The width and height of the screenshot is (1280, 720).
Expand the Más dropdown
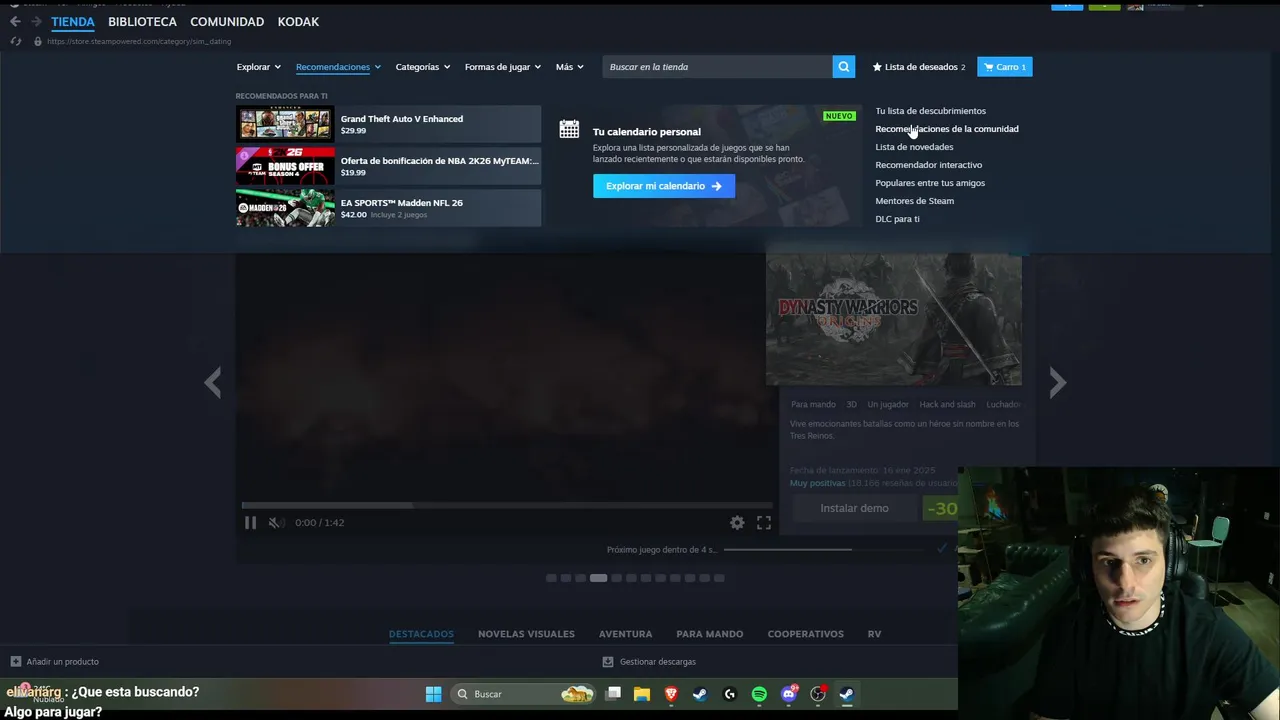(x=570, y=67)
